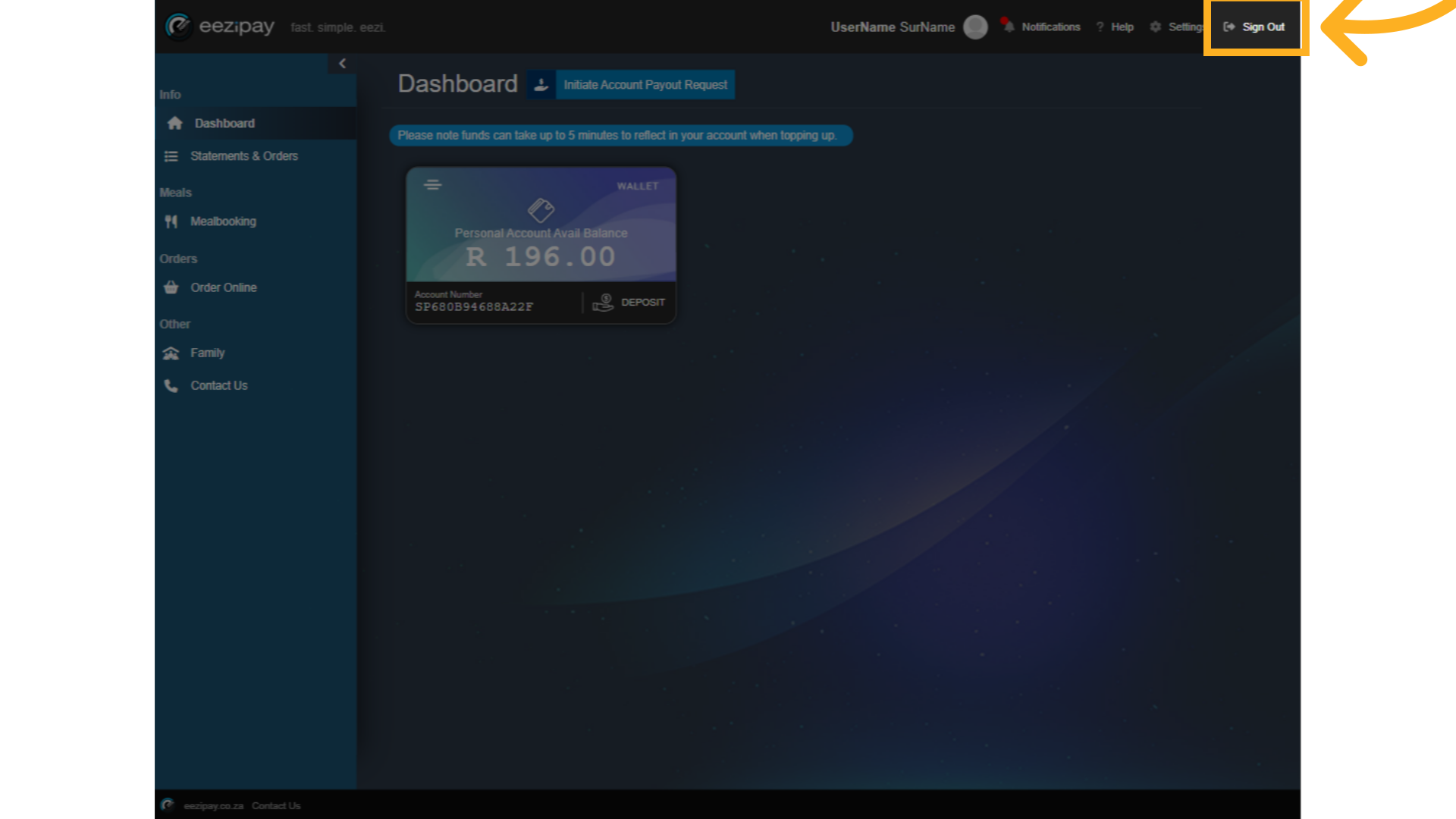1456x819 pixels.
Task: Click the Order Online basket icon
Action: point(171,287)
